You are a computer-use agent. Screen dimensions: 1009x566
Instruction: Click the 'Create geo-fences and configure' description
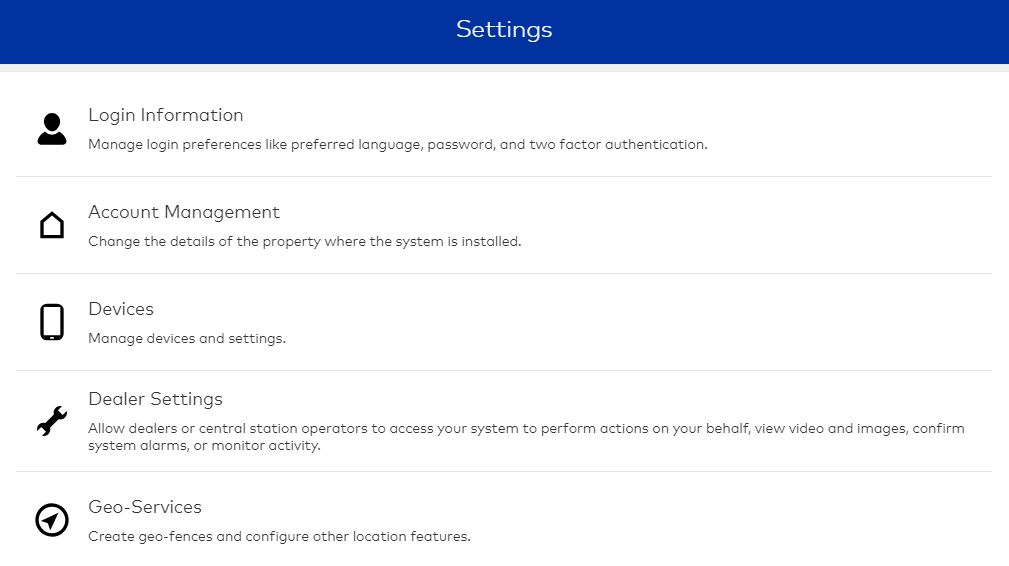click(279, 536)
